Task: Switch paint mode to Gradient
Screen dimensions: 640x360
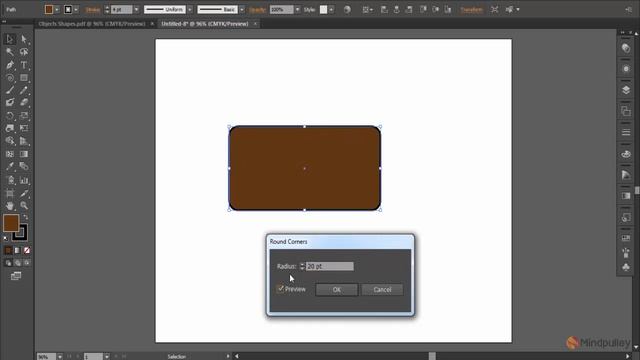Action: click(x=17, y=250)
